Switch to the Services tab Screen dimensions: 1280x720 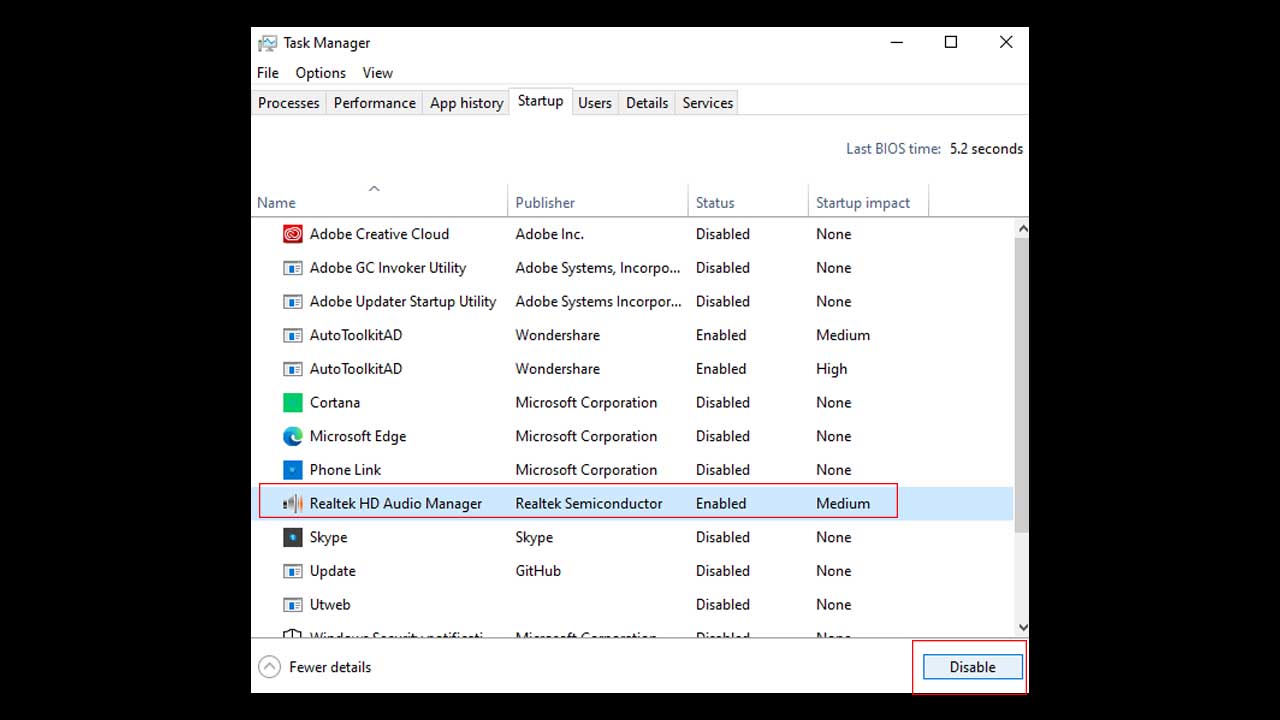pyautogui.click(x=706, y=102)
